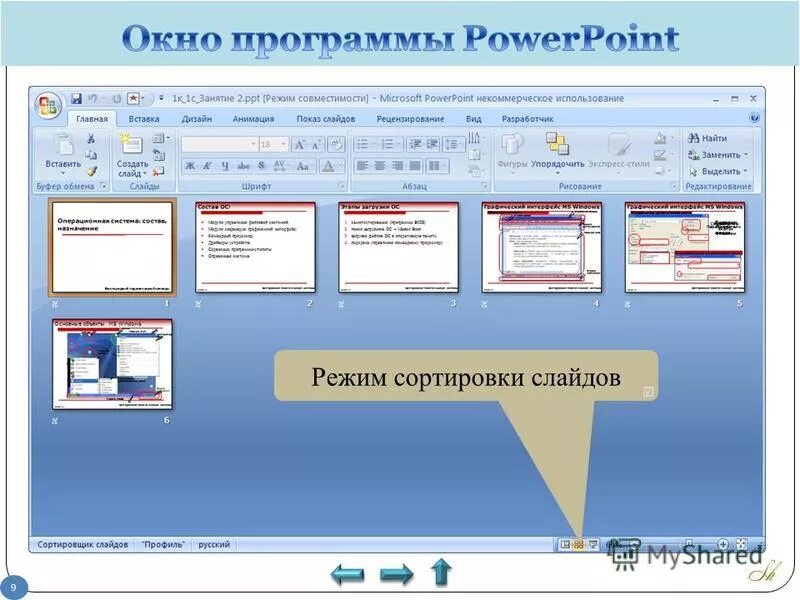
Task: Click the bulleted list icon
Action: (365, 144)
